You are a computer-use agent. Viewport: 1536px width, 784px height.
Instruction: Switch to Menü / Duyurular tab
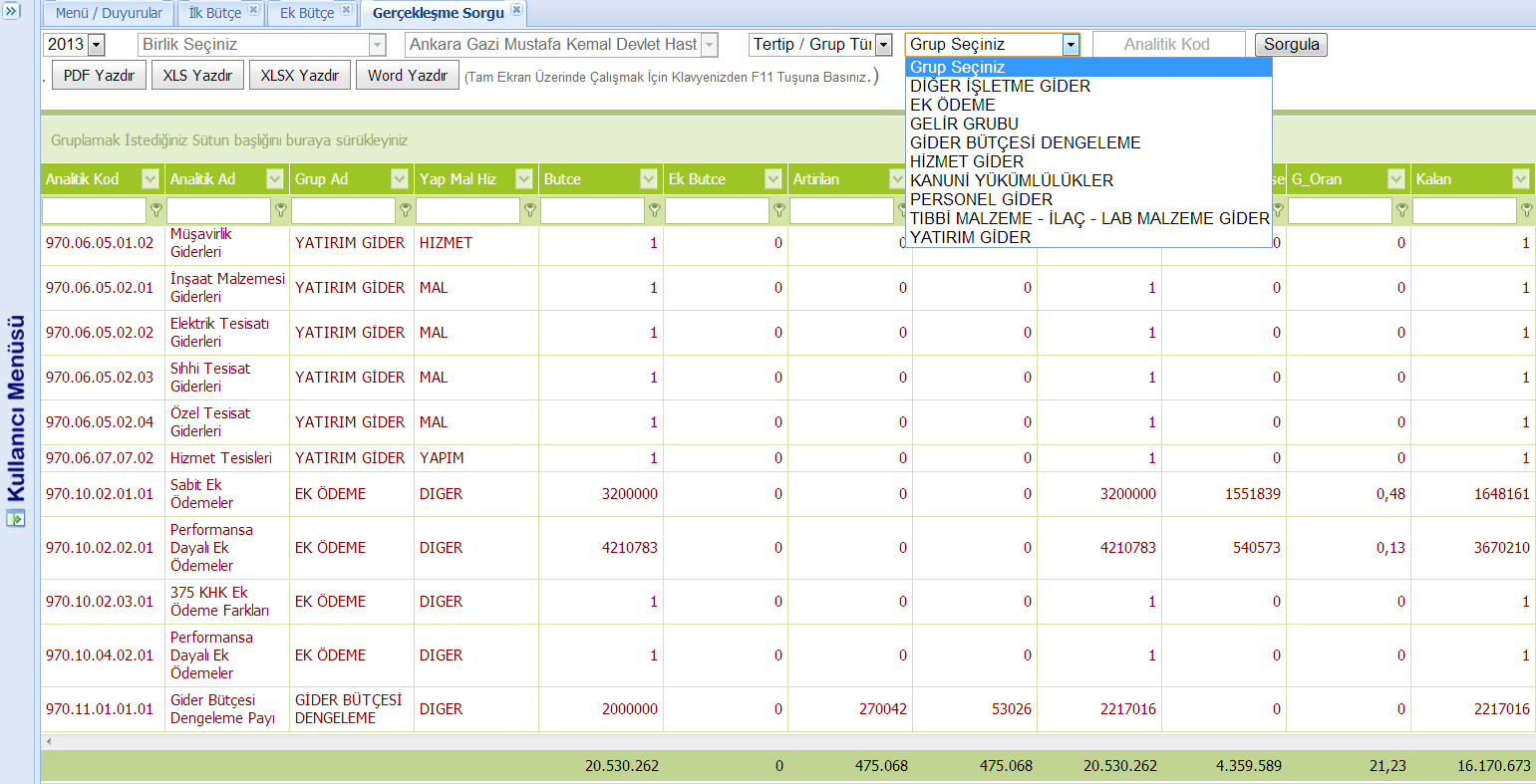click(109, 13)
